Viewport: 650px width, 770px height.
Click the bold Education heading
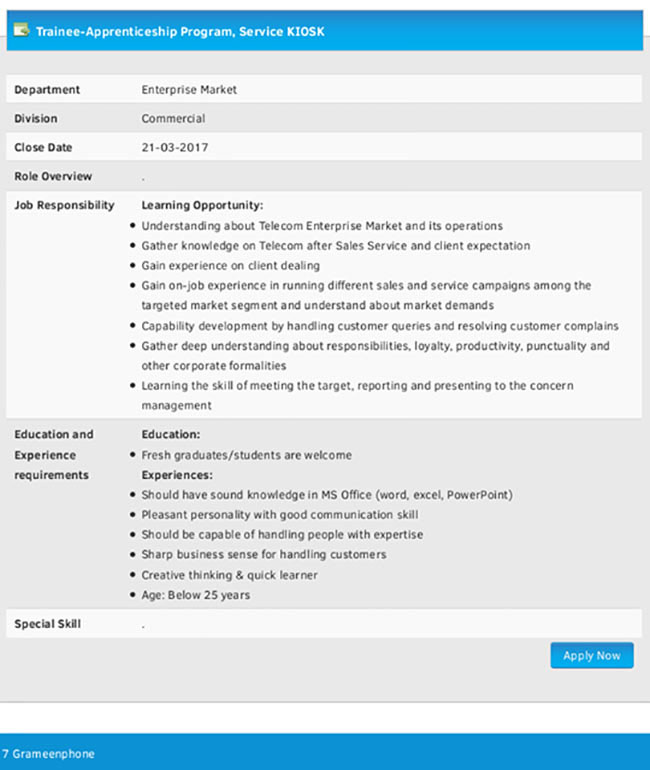click(171, 435)
